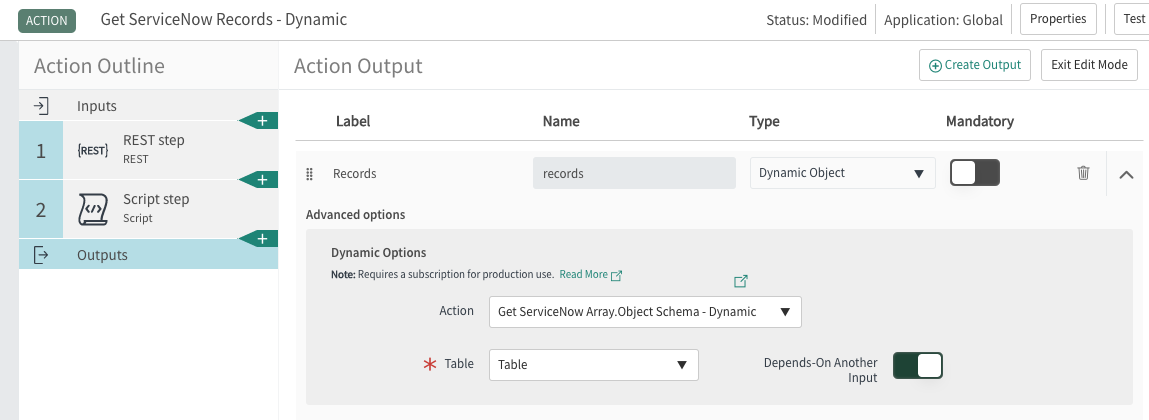Image resolution: width=1149 pixels, height=420 pixels.
Task: Click the Inputs arrow icon in outline
Action: (41, 106)
